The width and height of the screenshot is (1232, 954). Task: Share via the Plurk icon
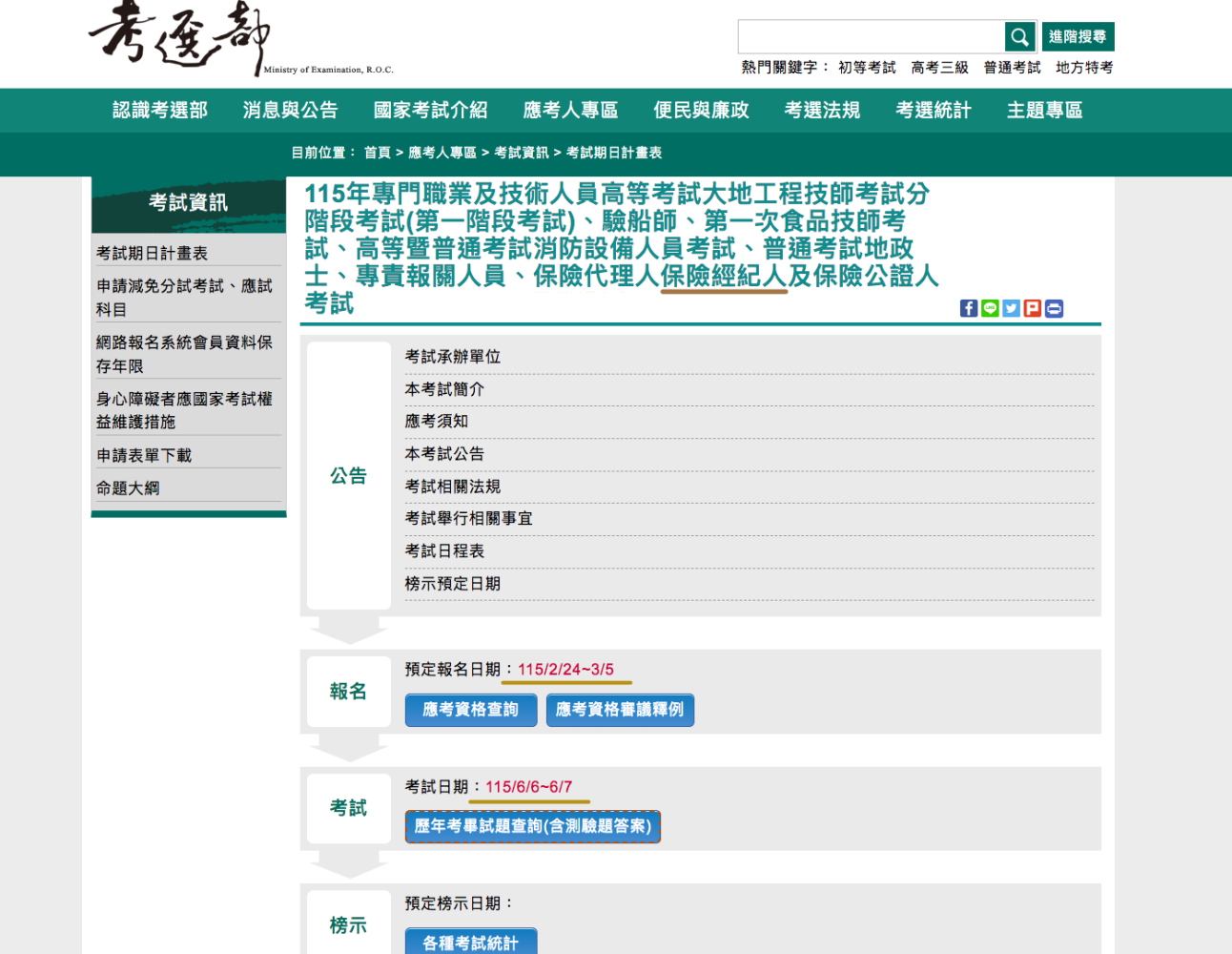coord(1033,308)
